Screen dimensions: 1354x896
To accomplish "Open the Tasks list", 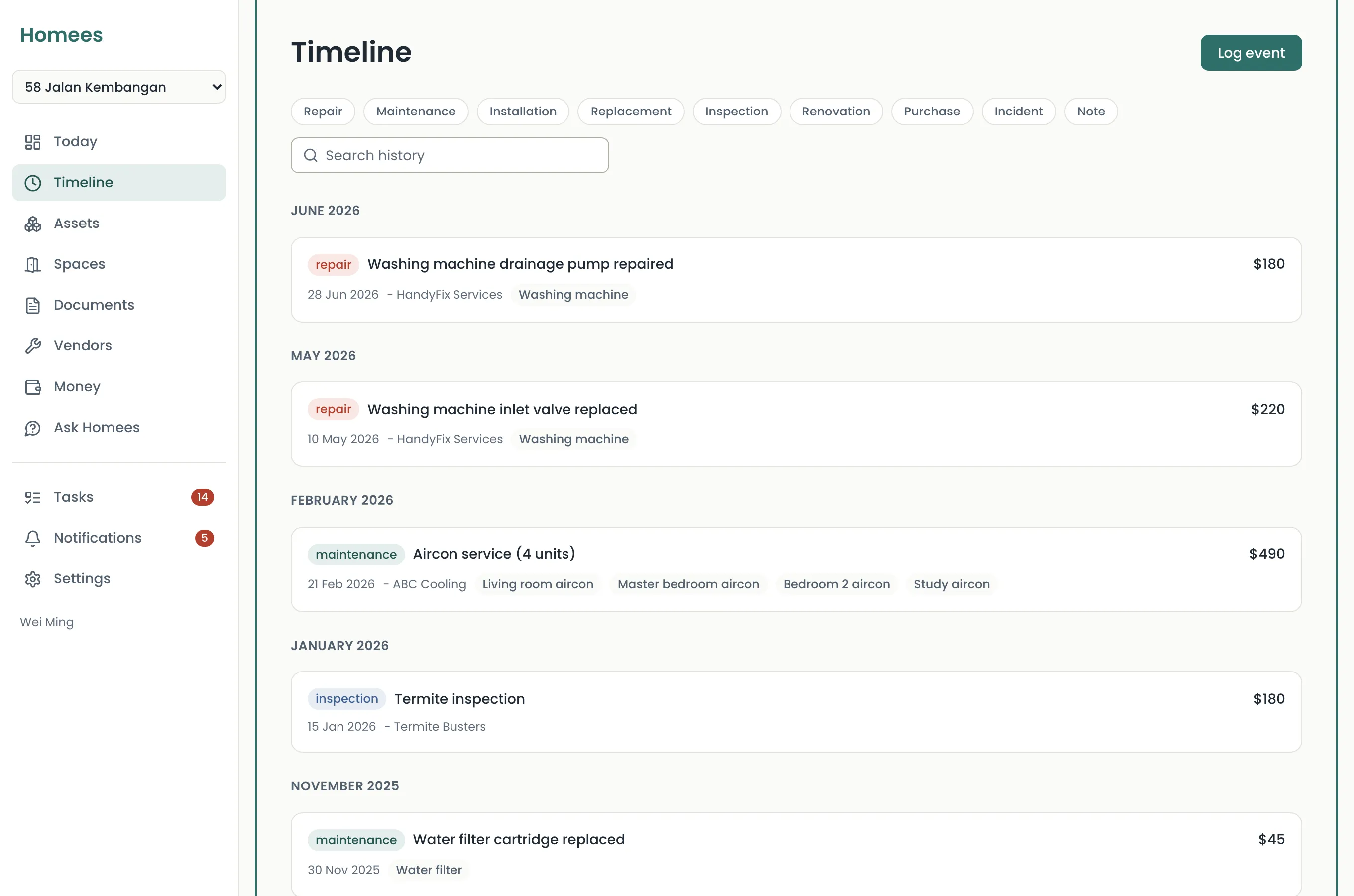I will pos(119,497).
